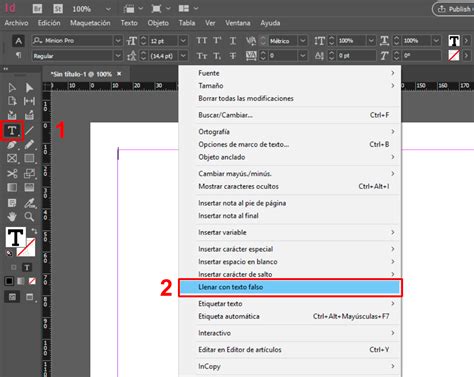Open the Regular font style dropdown
474x377 pixels.
[x=118, y=56]
